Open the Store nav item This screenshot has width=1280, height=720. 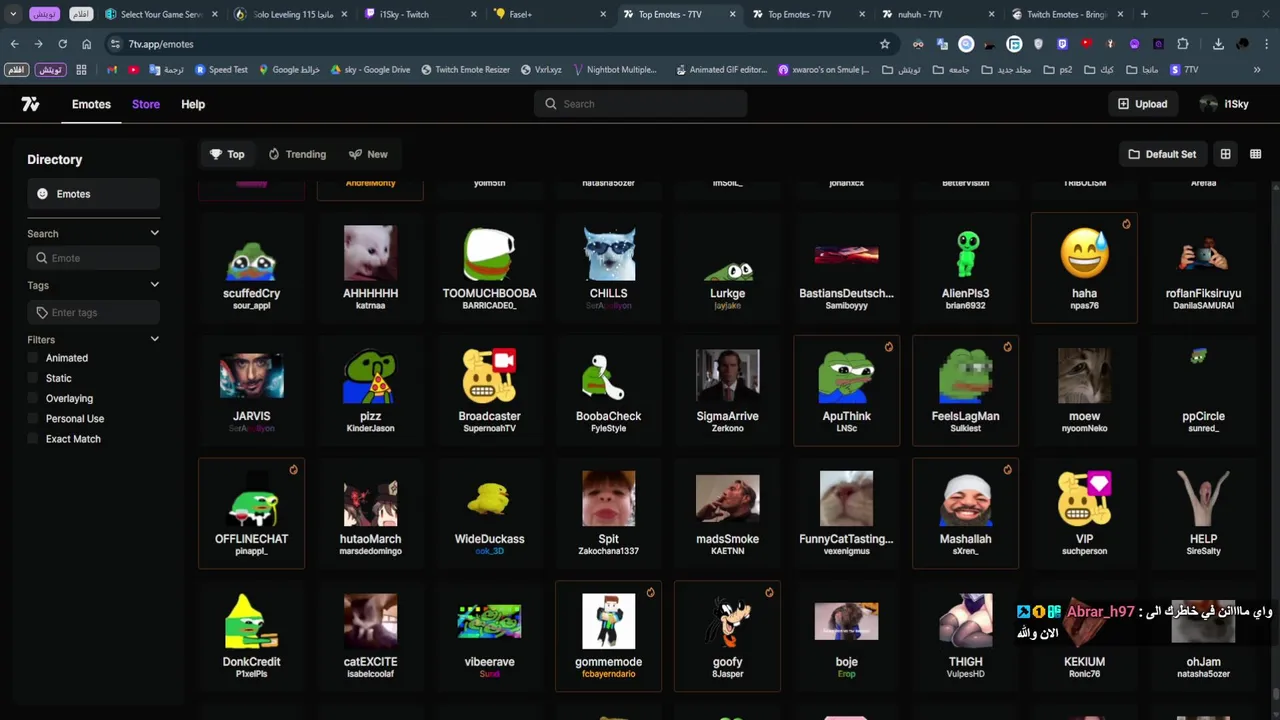(146, 104)
